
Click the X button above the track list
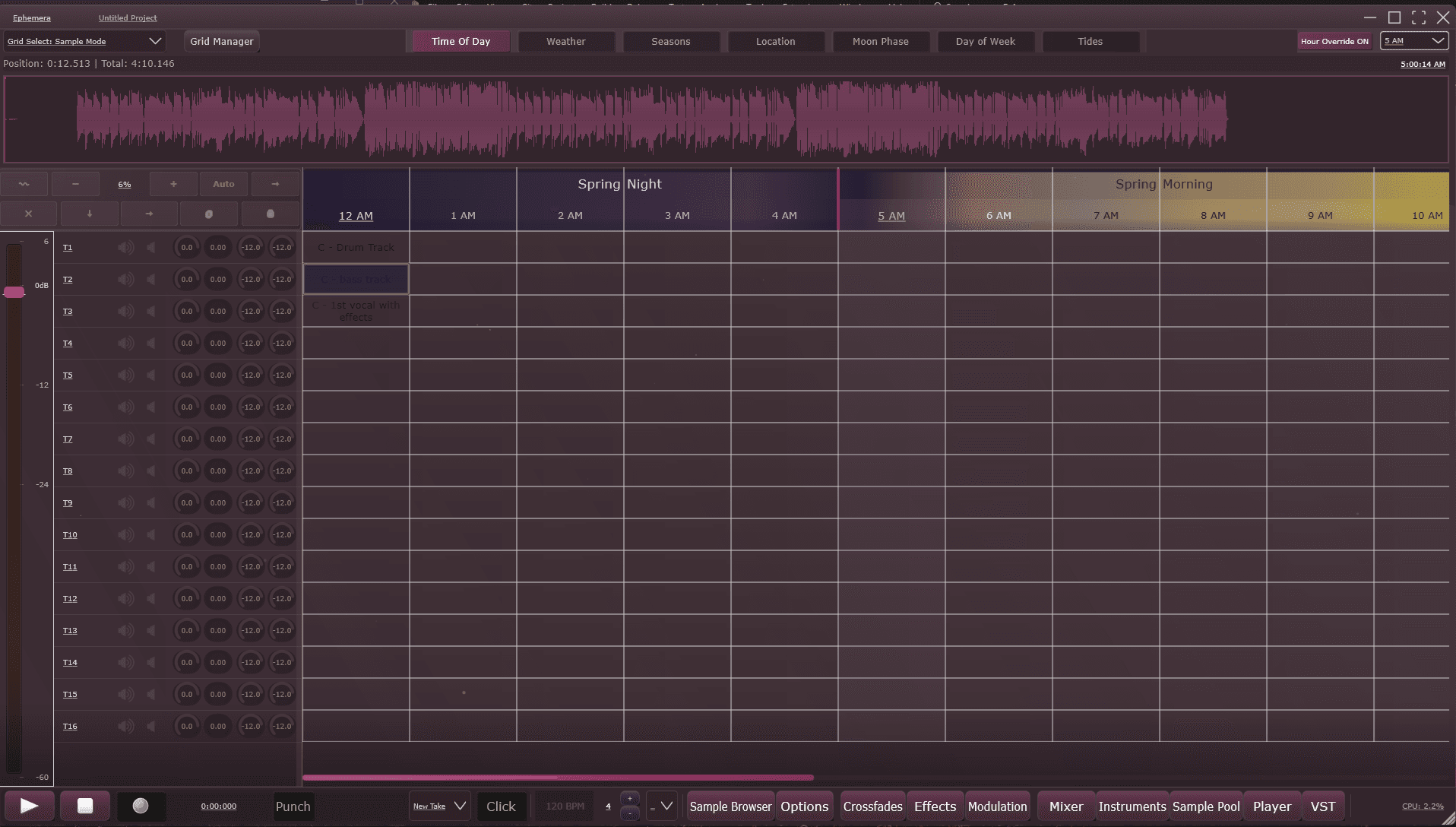point(28,214)
